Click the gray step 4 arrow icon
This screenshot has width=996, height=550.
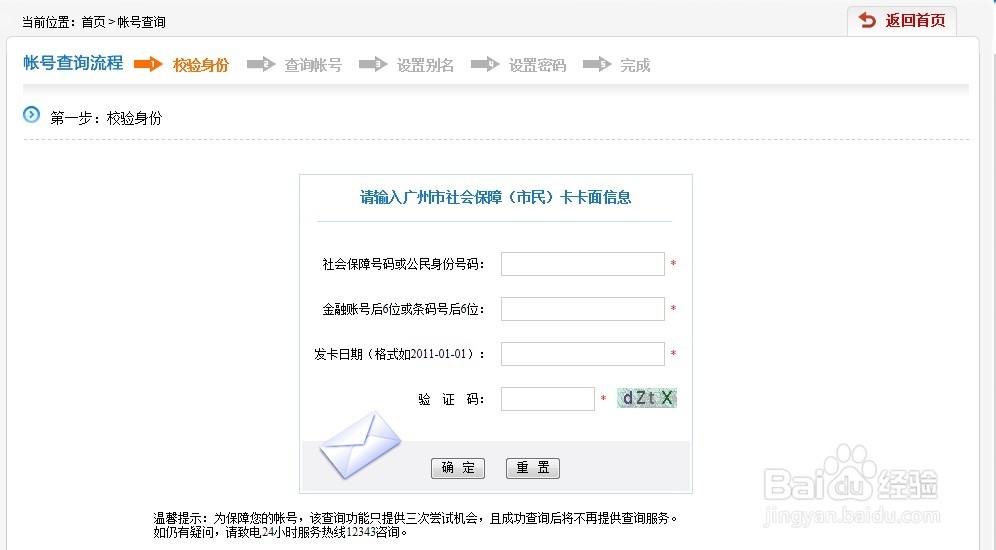485,64
